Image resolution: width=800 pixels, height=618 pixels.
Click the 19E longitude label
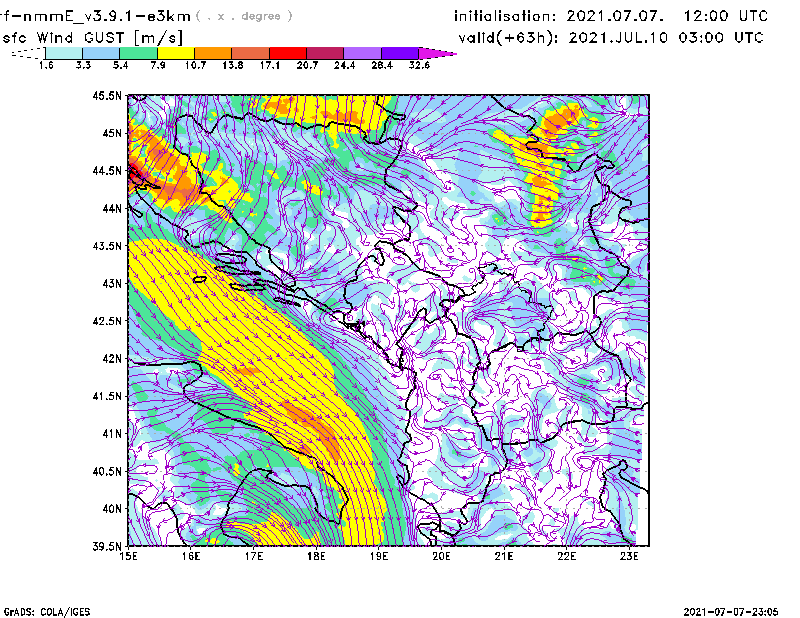click(379, 556)
